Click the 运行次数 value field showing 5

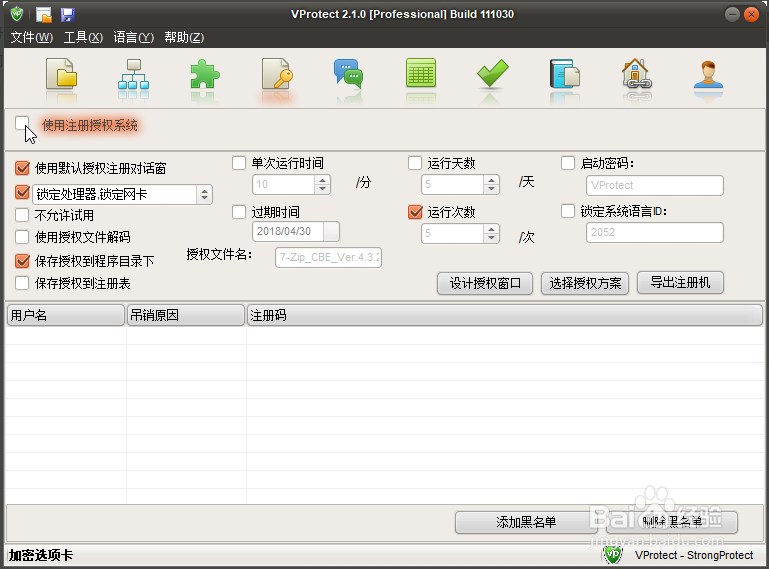click(452, 233)
